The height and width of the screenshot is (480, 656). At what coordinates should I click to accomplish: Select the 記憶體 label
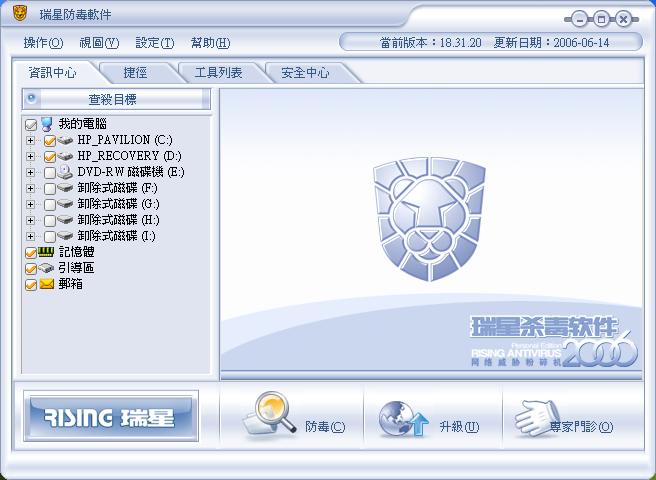click(x=77, y=252)
